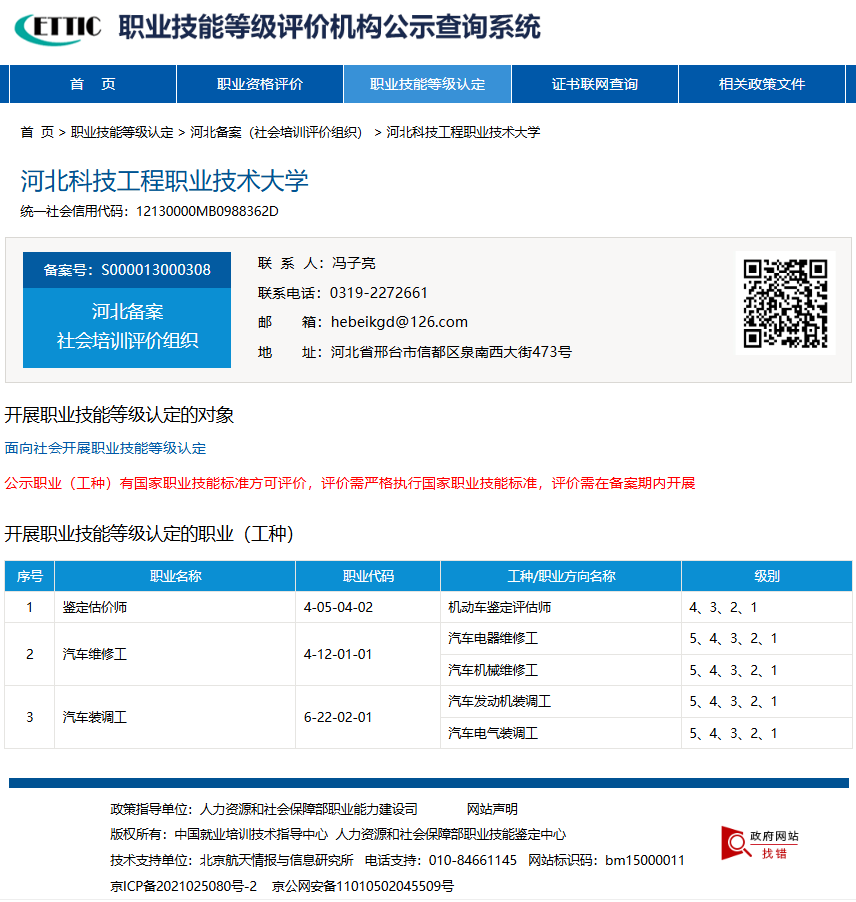Open the 职业资格评价 menu
The height and width of the screenshot is (902, 856).
259,84
